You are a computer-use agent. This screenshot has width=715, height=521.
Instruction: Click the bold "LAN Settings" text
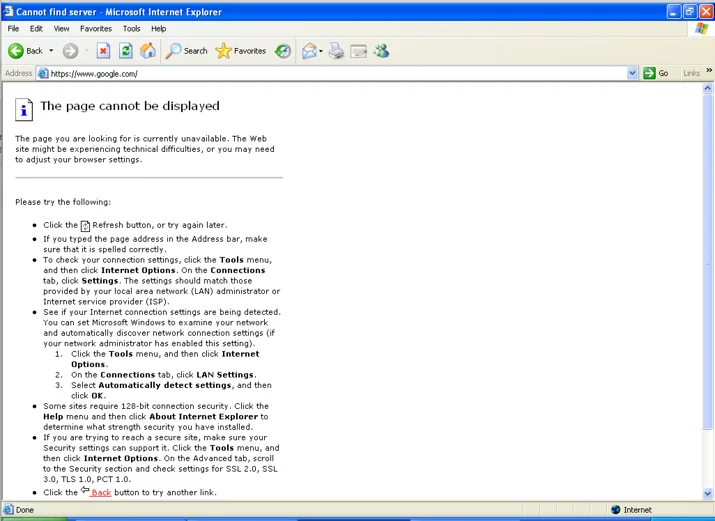(x=225, y=375)
